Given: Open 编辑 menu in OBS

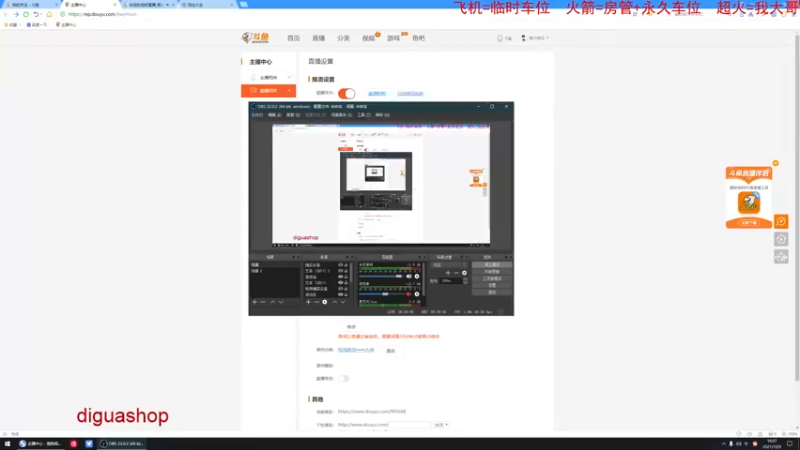Looking at the screenshot, I should coord(274,115).
